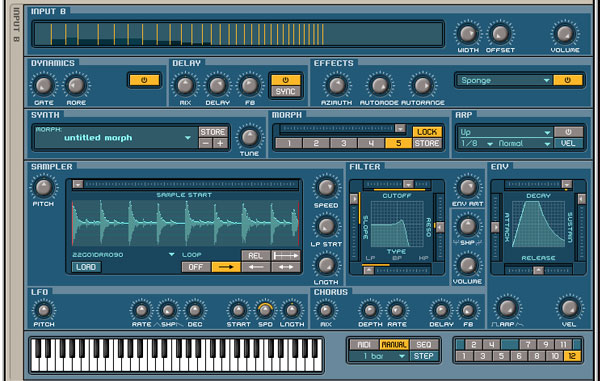The width and height of the screenshot is (600, 381).
Task: Click the Sampler PITCH knob
Action: [x=44, y=187]
